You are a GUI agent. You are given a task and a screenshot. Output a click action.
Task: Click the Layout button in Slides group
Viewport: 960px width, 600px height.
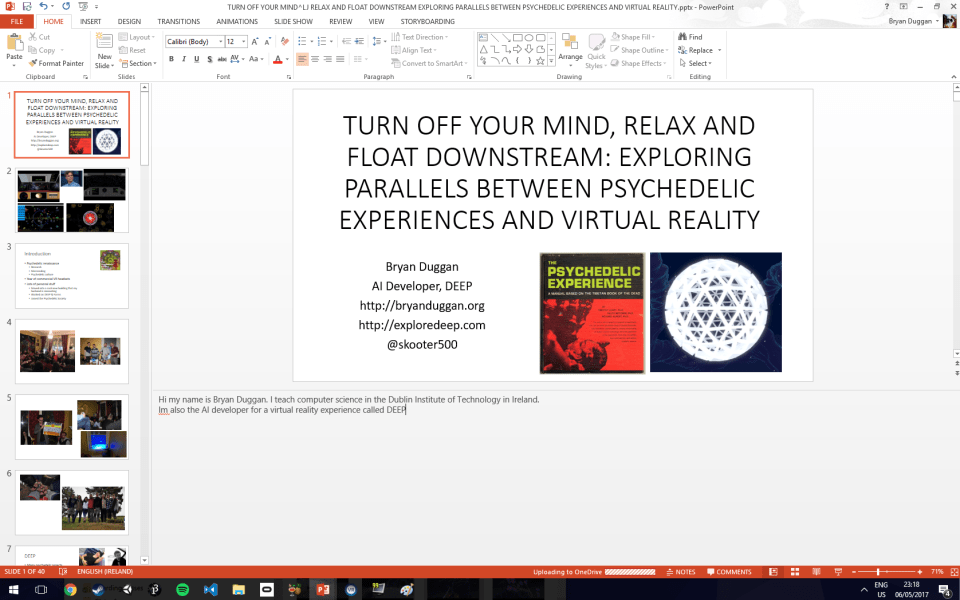[x=135, y=37]
